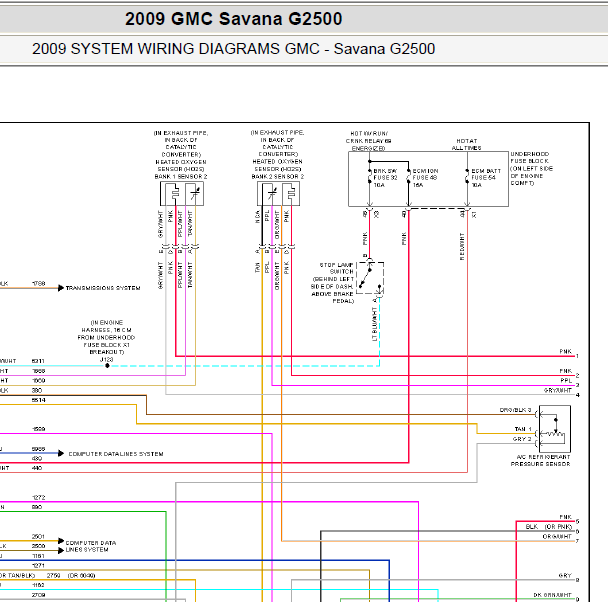The image size is (608, 602).
Task: Click the 'IN ENGINE HARNESS' location note
Action: click(x=106, y=337)
